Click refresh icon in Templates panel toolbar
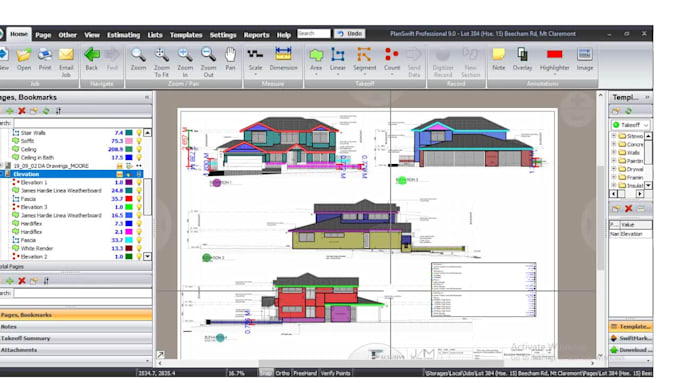Image resolution: width=680 pixels, height=383 pixels. tap(628, 111)
